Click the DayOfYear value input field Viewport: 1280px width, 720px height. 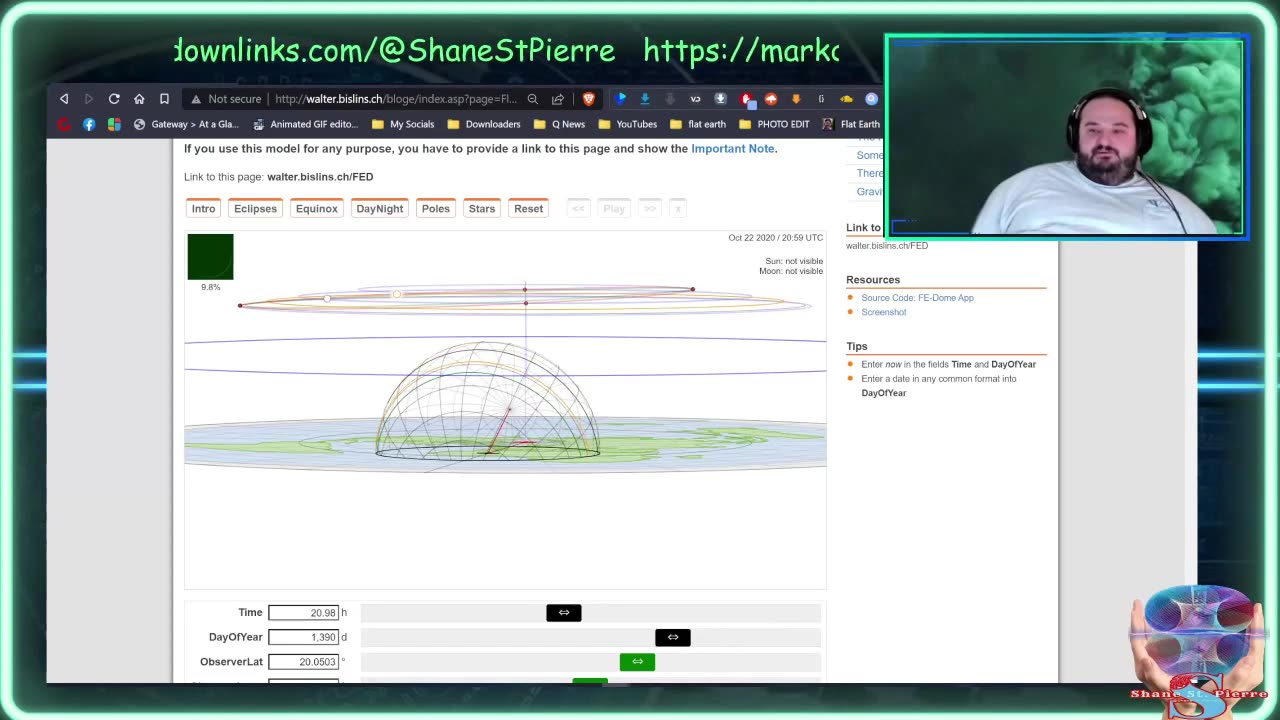click(303, 637)
